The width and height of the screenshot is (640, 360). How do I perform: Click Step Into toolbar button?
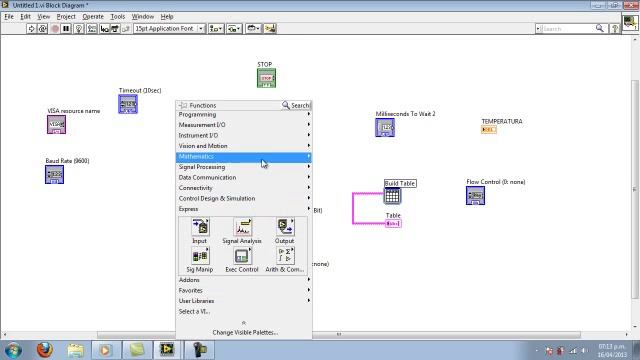coord(105,29)
